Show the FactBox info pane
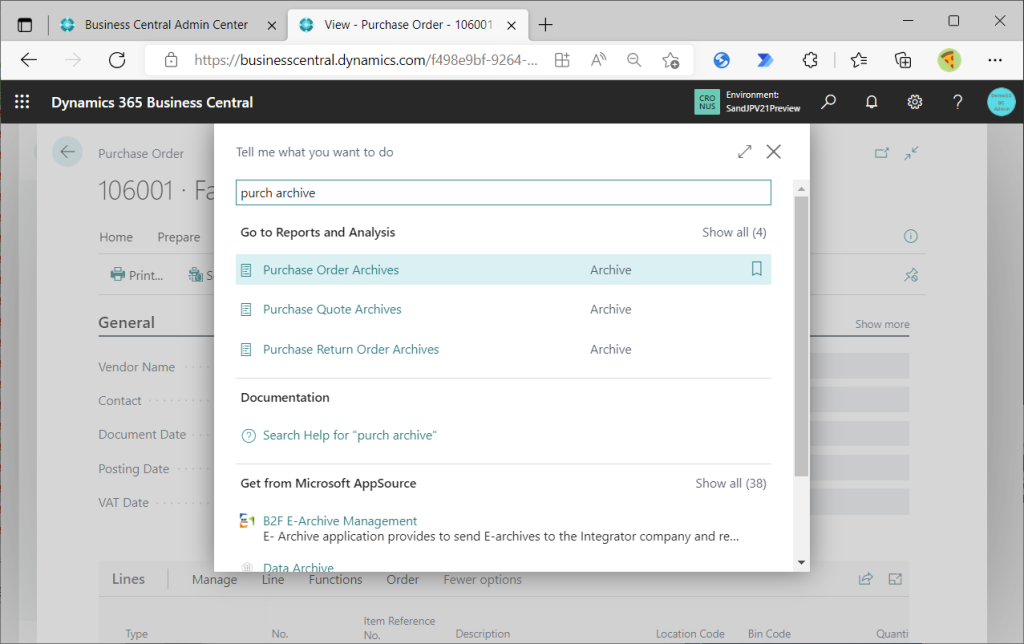This screenshot has width=1024, height=644. click(x=910, y=236)
